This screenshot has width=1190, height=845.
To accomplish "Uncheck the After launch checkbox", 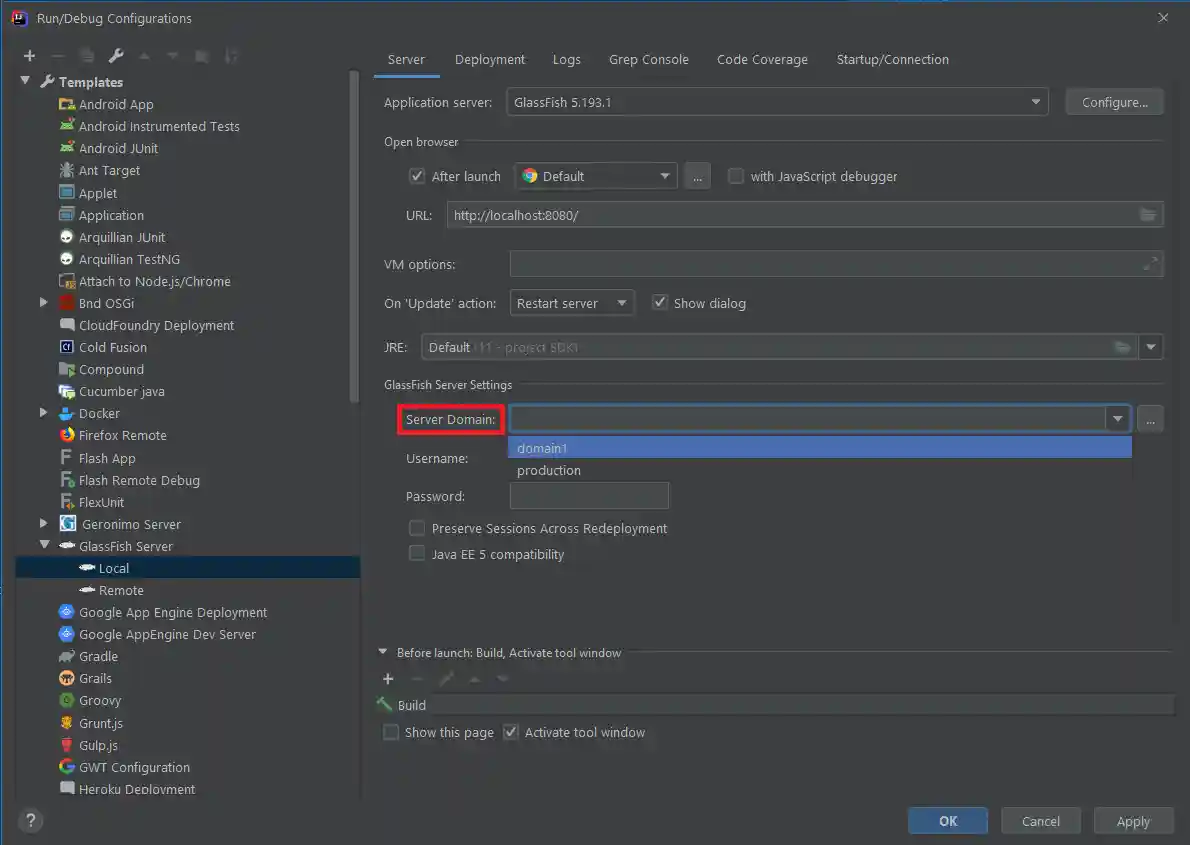I will 417,176.
